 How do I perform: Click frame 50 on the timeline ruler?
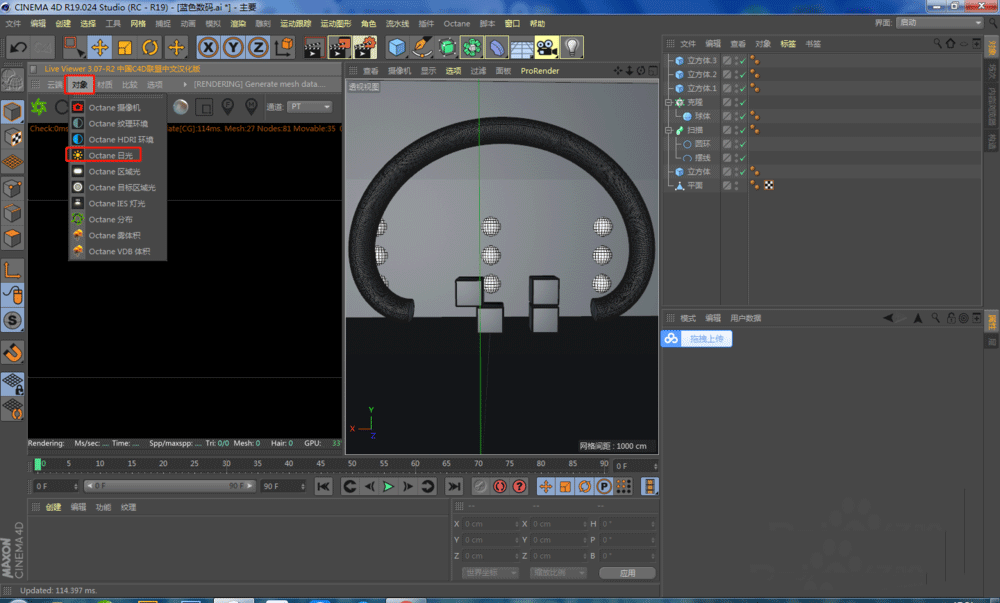[352, 464]
